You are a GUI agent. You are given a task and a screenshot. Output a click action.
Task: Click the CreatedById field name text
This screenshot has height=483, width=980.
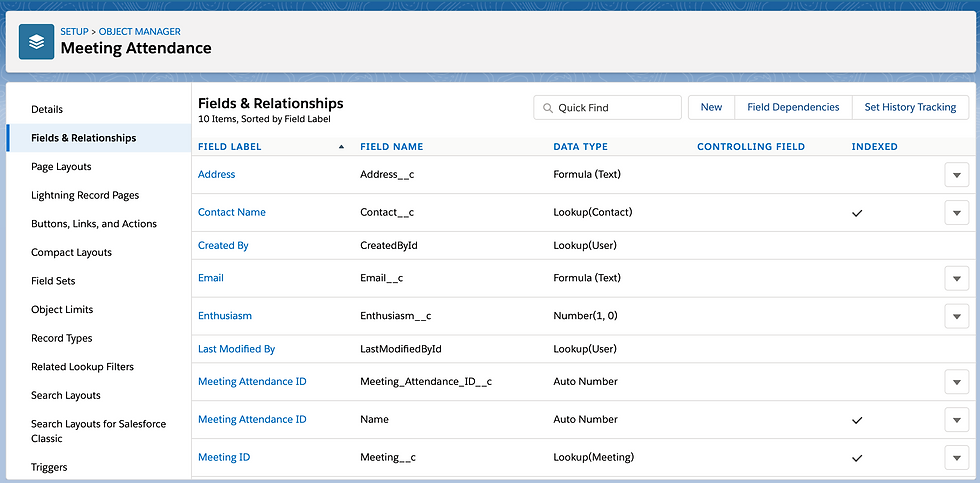pyautogui.click(x=389, y=246)
